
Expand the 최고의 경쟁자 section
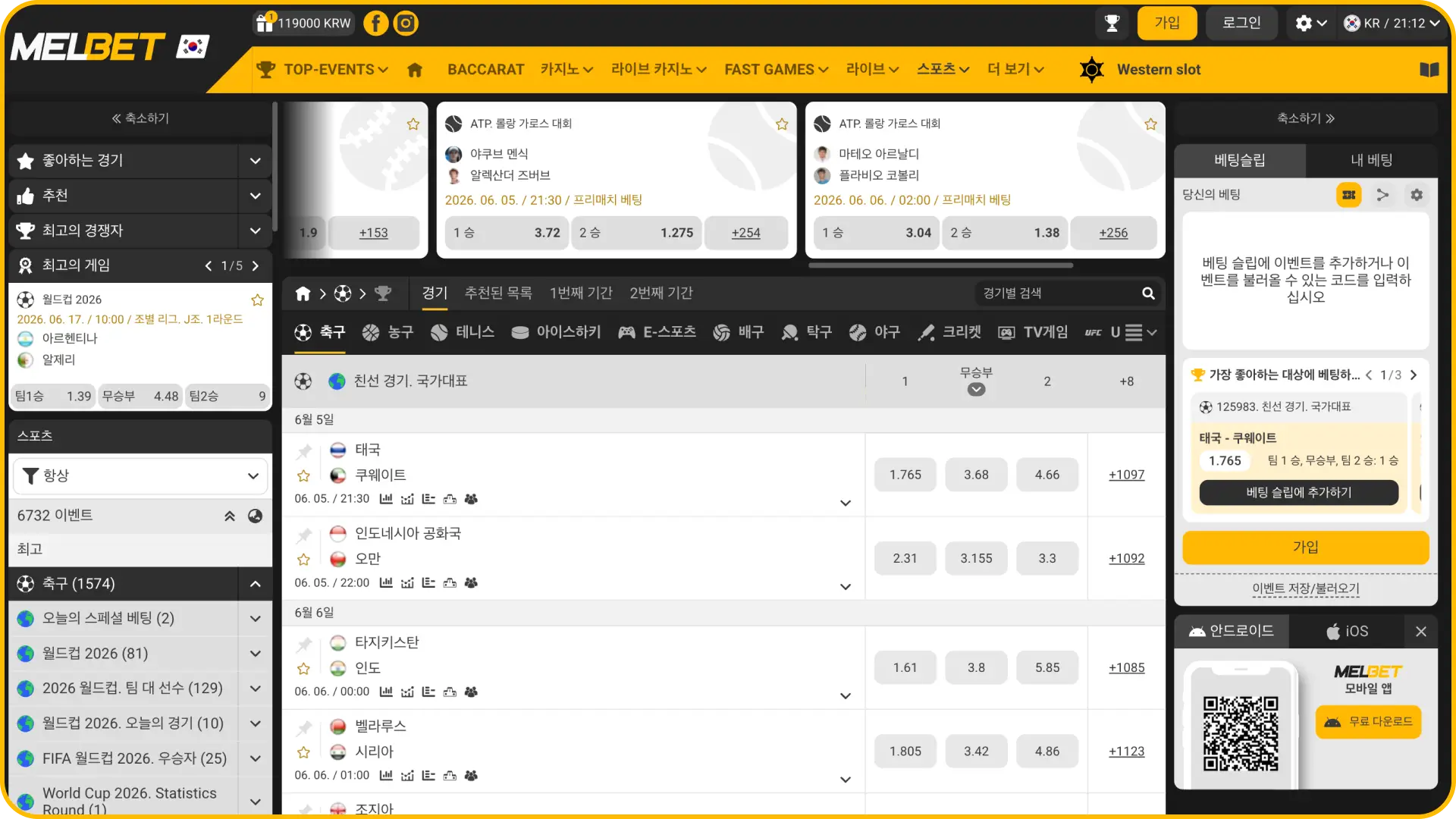(256, 231)
